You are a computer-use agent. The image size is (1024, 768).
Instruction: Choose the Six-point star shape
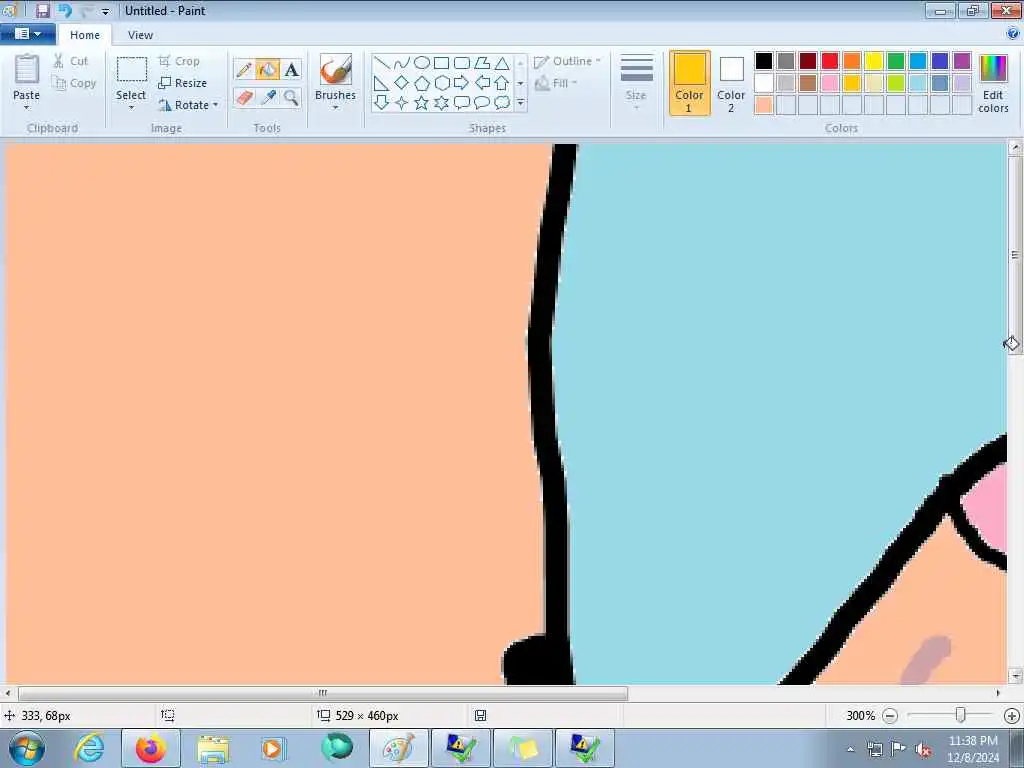[441, 103]
